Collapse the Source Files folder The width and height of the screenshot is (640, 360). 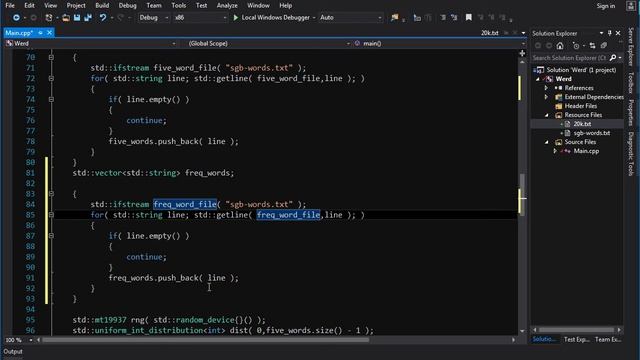pos(547,142)
